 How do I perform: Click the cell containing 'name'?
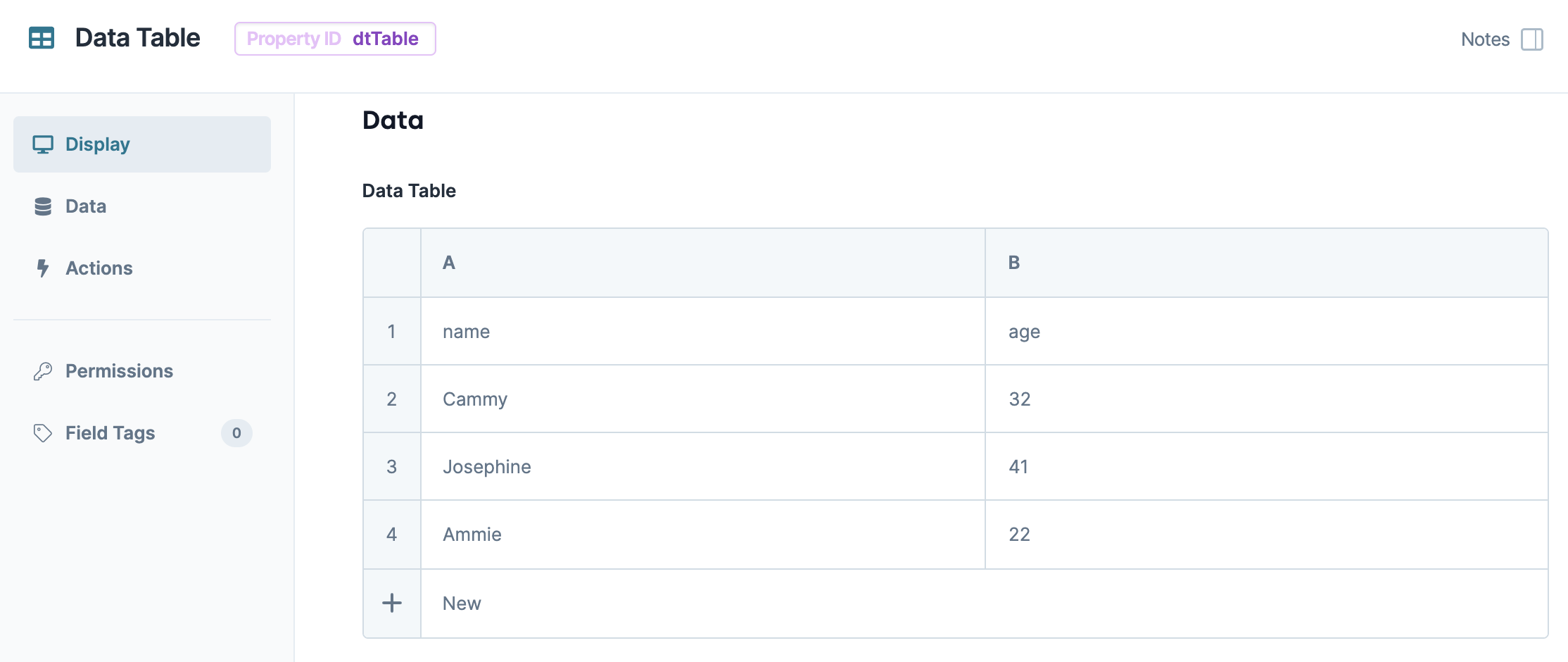702,331
